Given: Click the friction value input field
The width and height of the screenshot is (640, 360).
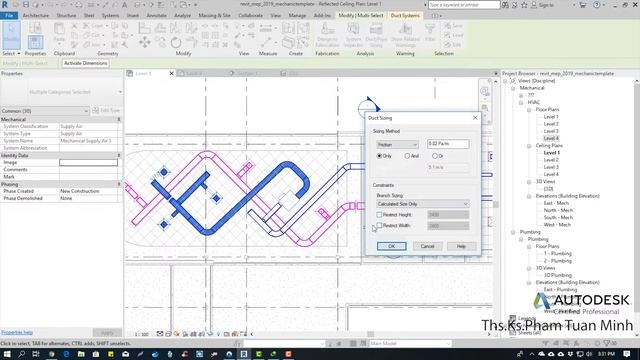Looking at the screenshot, I should click(448, 144).
